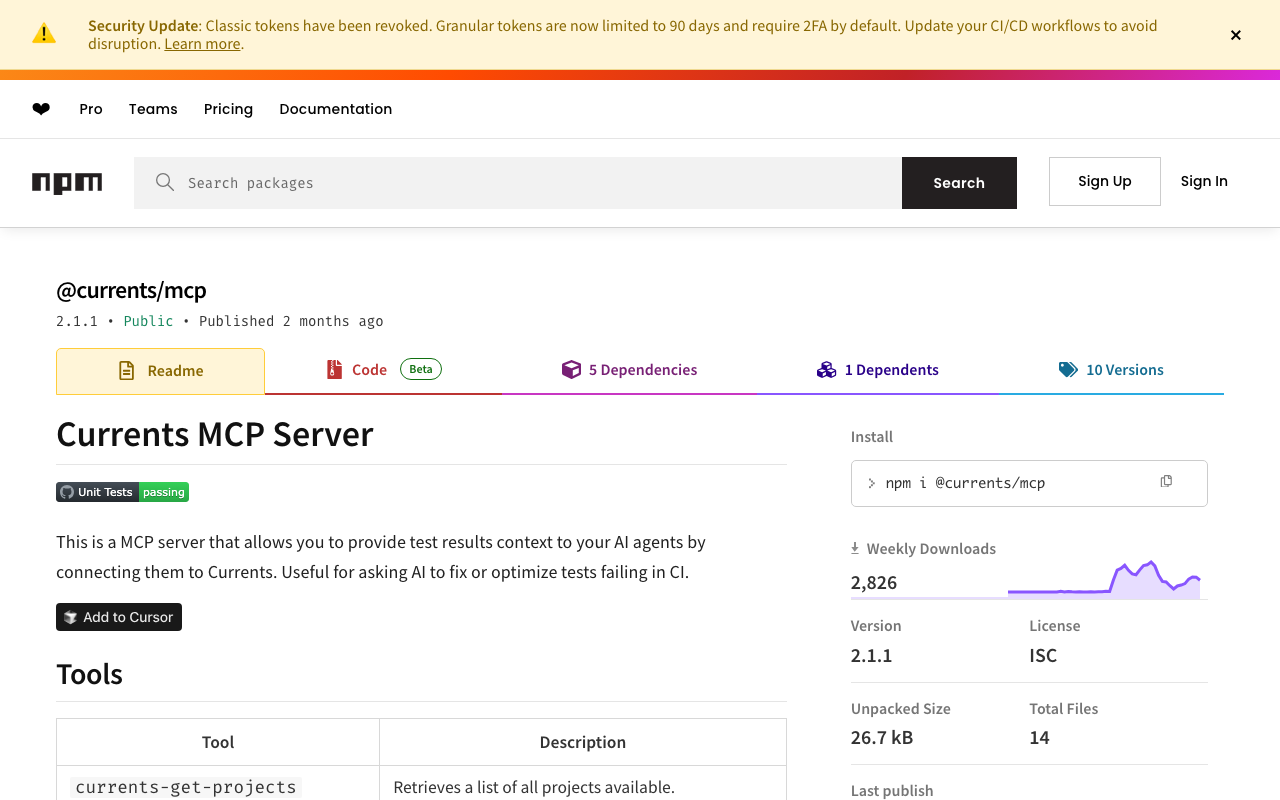Click the Weekly Downloads chart

[1104, 580]
